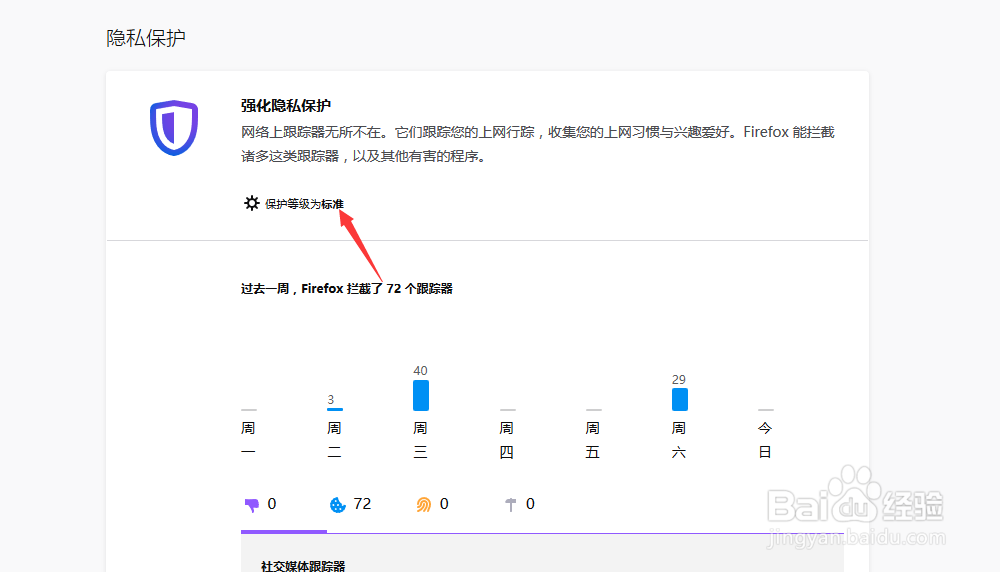Select the cryptominers tab
This screenshot has height=572, width=1000.
pyautogui.click(x=519, y=505)
